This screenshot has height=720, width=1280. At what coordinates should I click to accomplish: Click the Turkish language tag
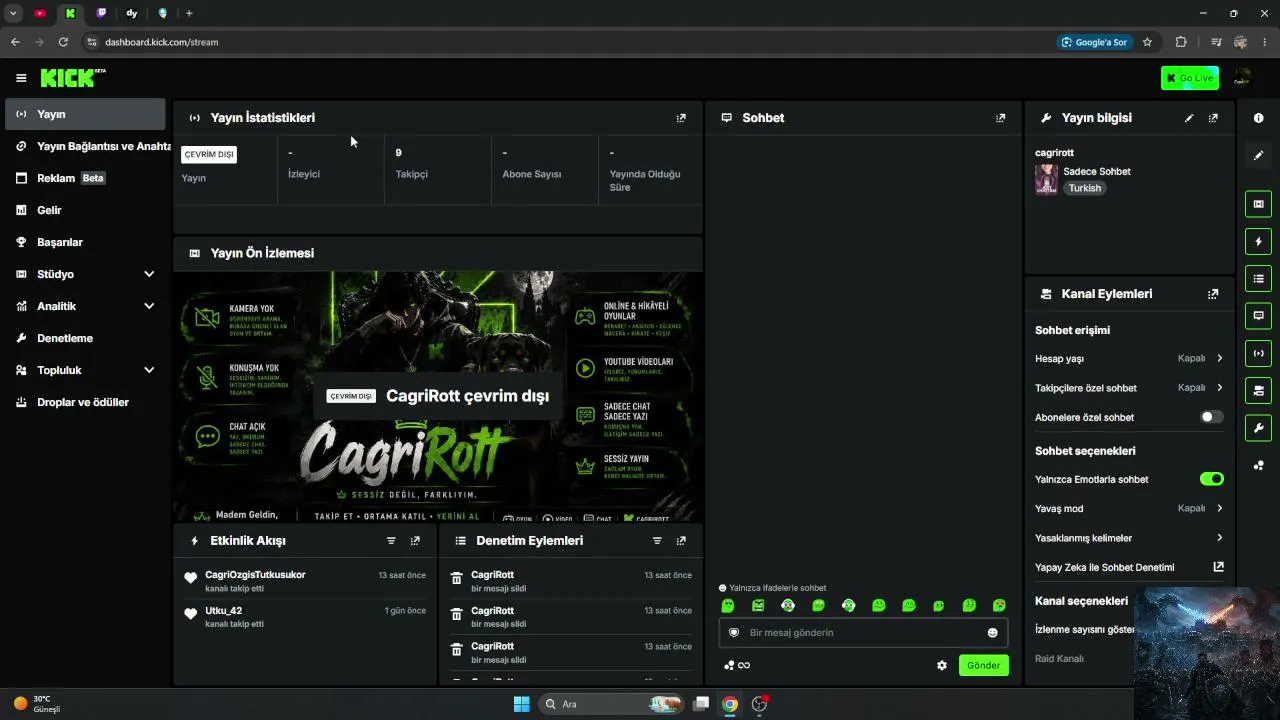(1084, 188)
